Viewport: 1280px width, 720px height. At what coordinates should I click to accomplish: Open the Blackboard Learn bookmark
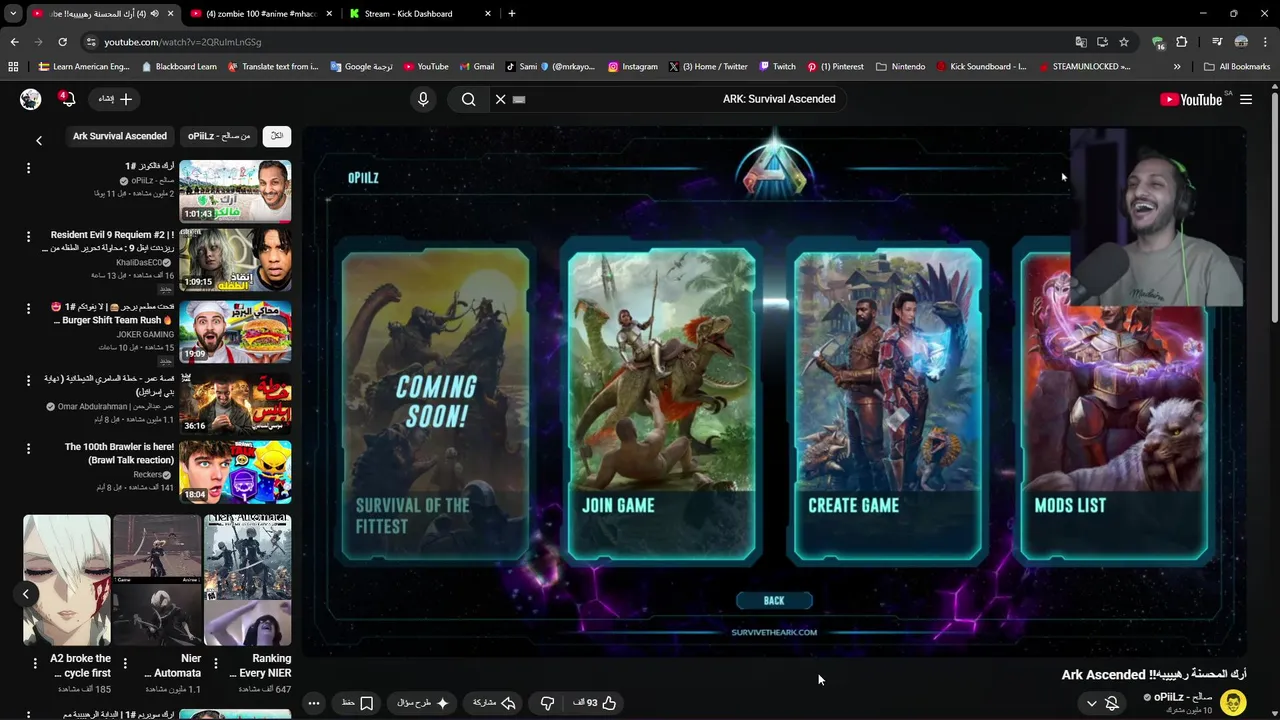[x=179, y=67]
